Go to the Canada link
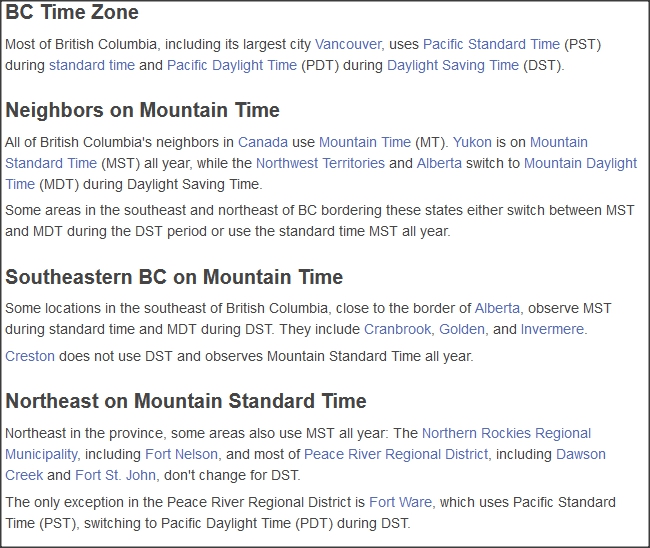 (x=263, y=142)
